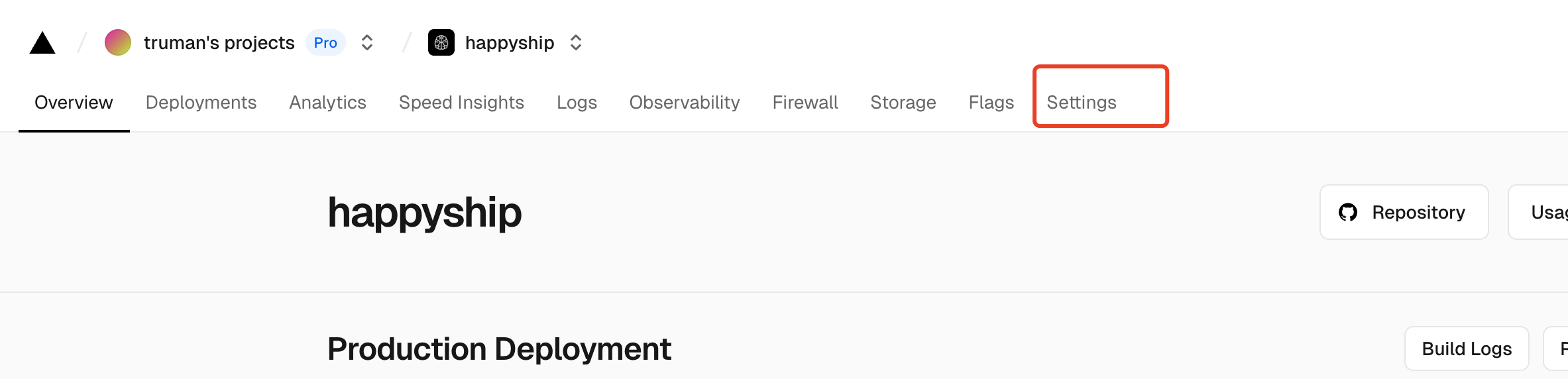Click truman's projects gradient avatar

pyautogui.click(x=118, y=42)
